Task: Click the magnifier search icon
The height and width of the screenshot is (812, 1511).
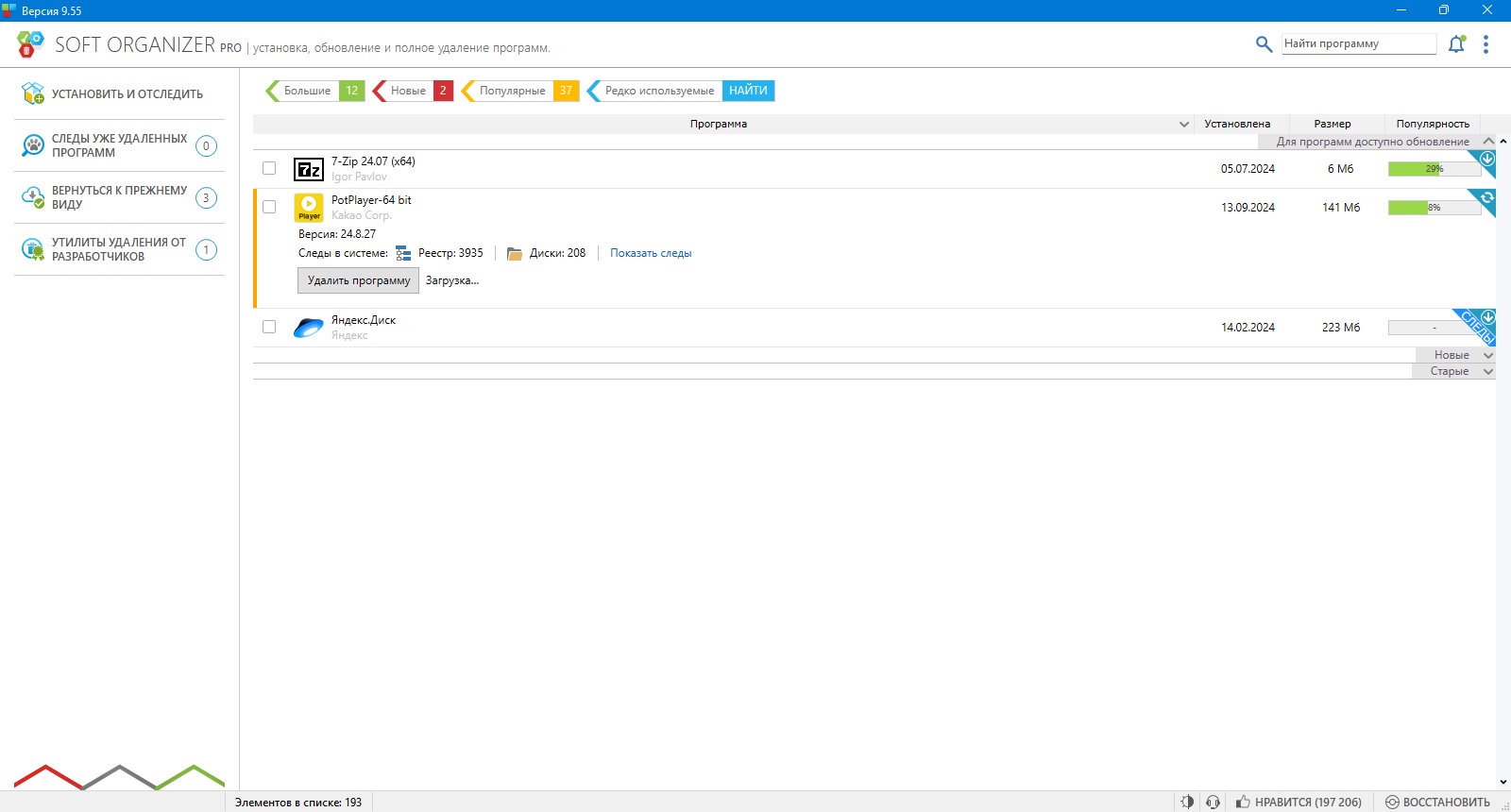Action: 1264,43
